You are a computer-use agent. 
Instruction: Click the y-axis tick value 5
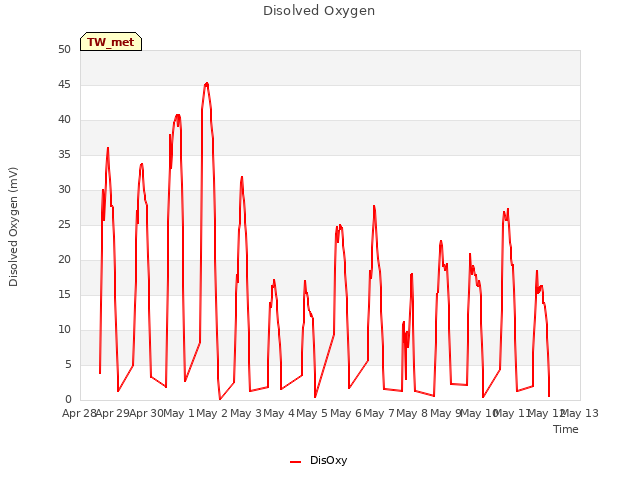tap(68, 364)
